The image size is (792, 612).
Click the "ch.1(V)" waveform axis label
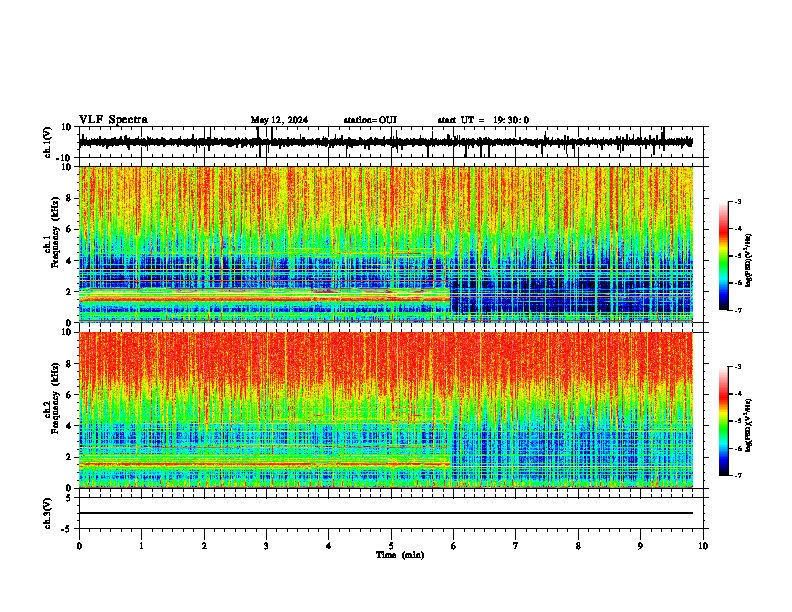[x=48, y=142]
